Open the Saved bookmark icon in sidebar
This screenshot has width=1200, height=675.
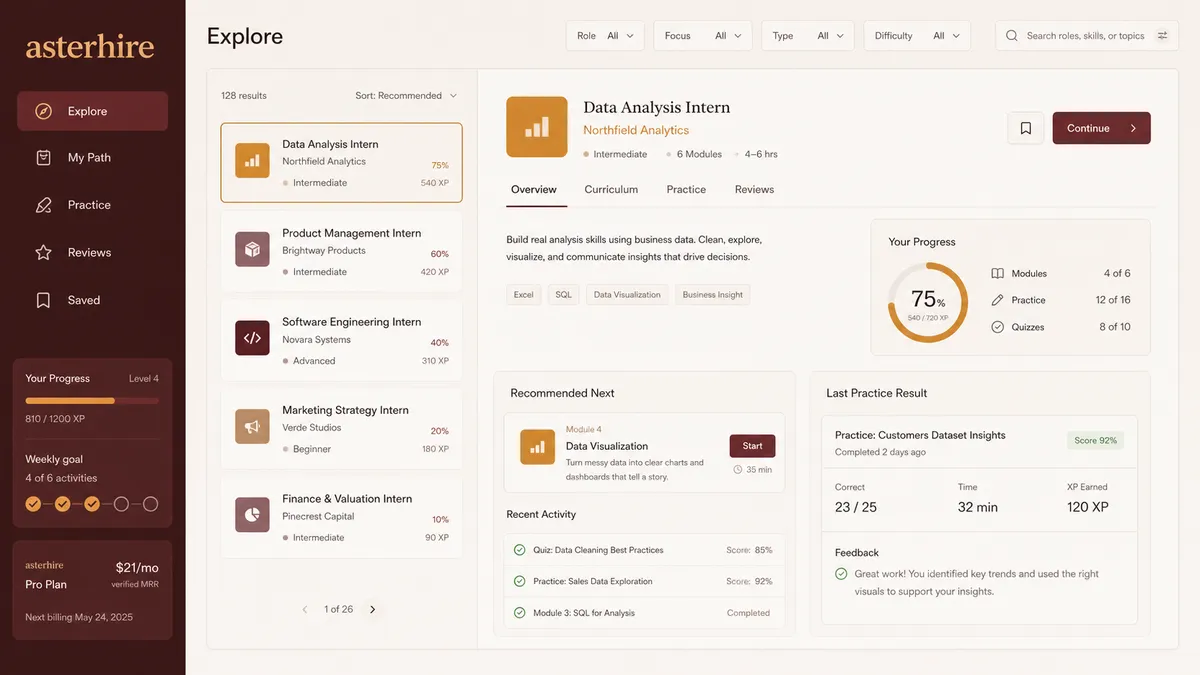[43, 300]
